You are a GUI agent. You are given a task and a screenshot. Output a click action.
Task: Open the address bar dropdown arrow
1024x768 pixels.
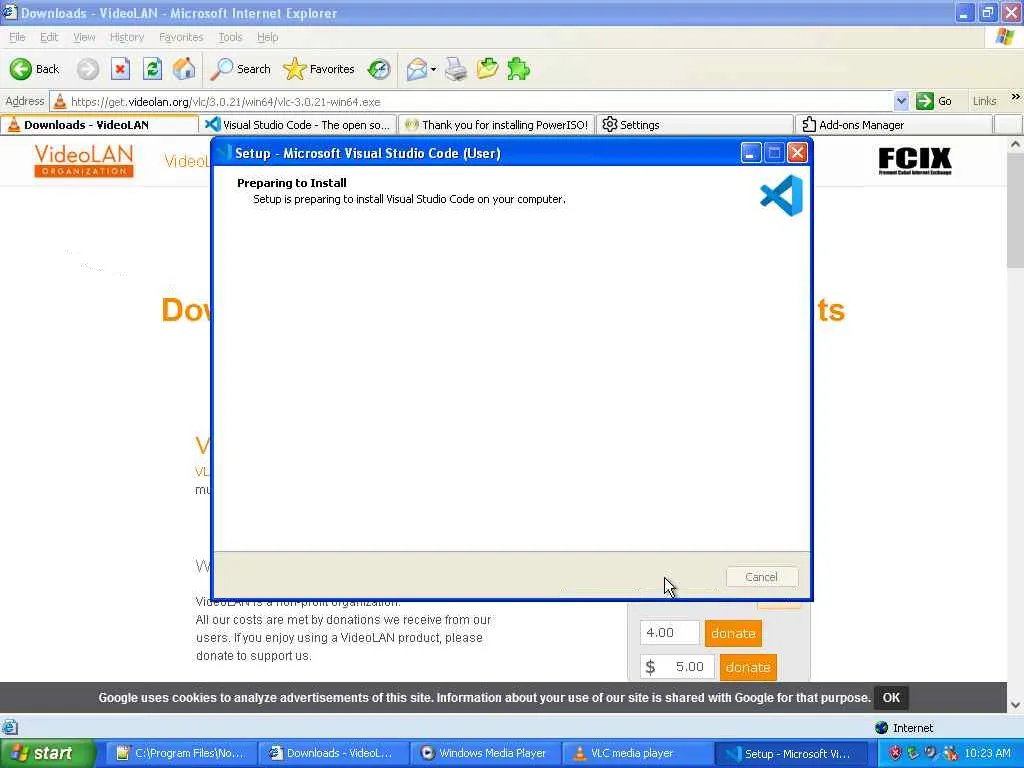click(x=901, y=101)
